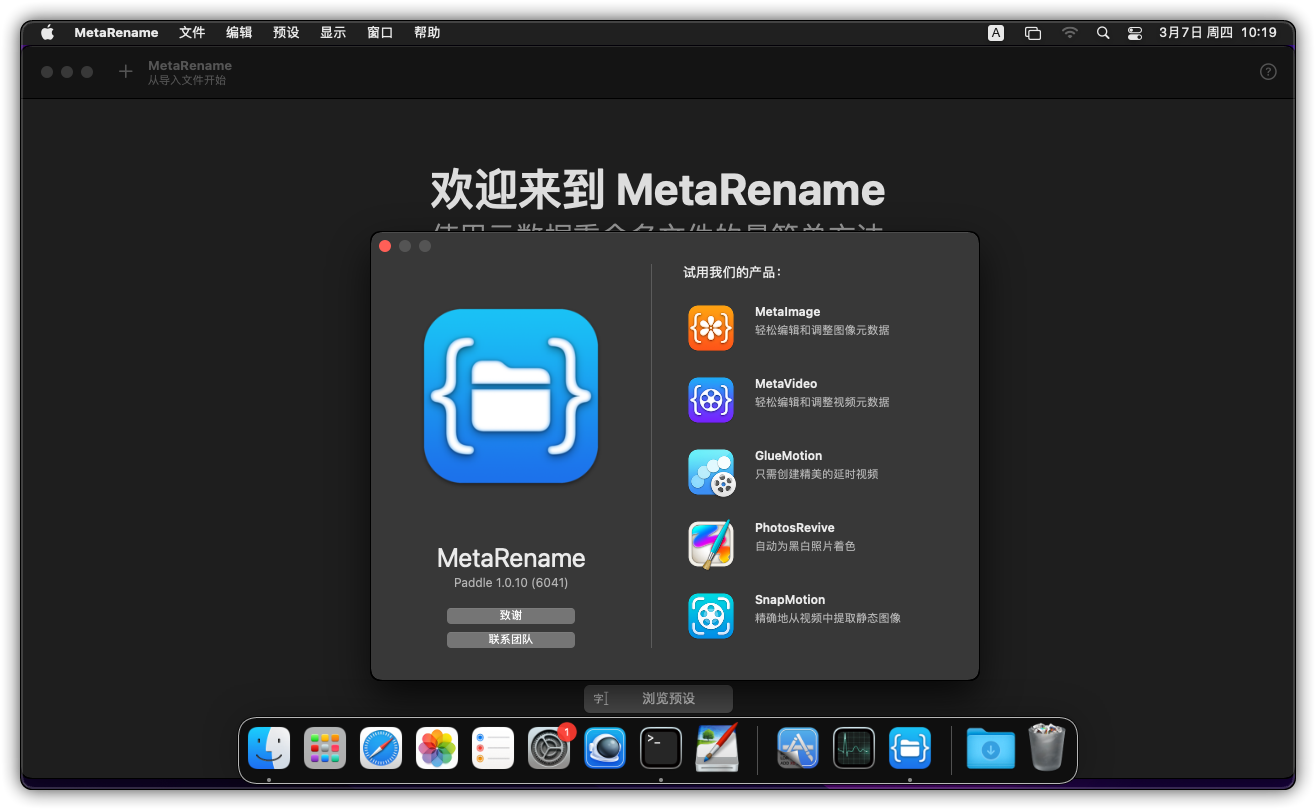Click the PhotosRevive paintbrush icon
Viewport: 1316px width, 810px height.
[710, 544]
